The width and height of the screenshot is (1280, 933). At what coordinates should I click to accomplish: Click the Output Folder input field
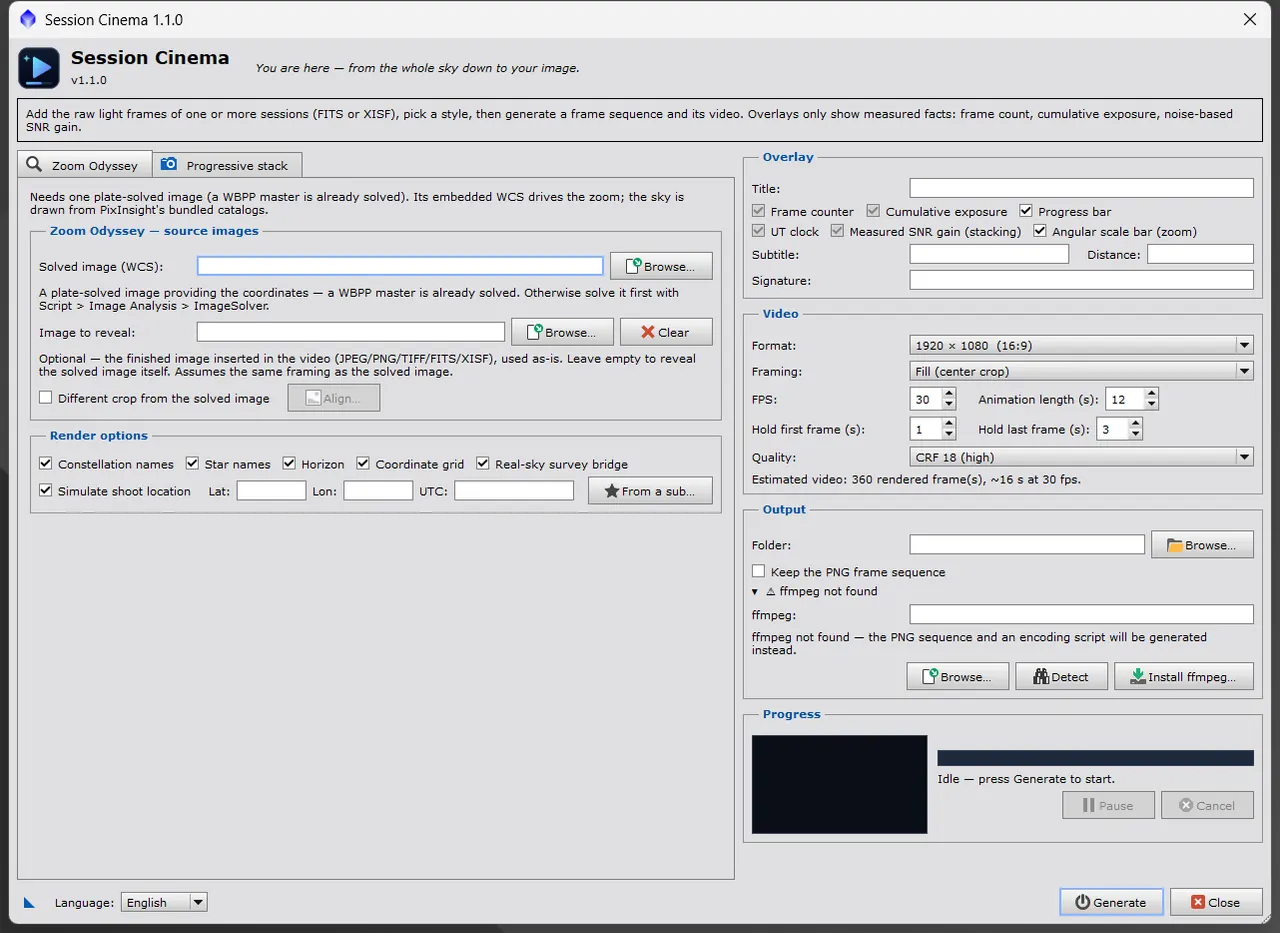pos(1027,545)
